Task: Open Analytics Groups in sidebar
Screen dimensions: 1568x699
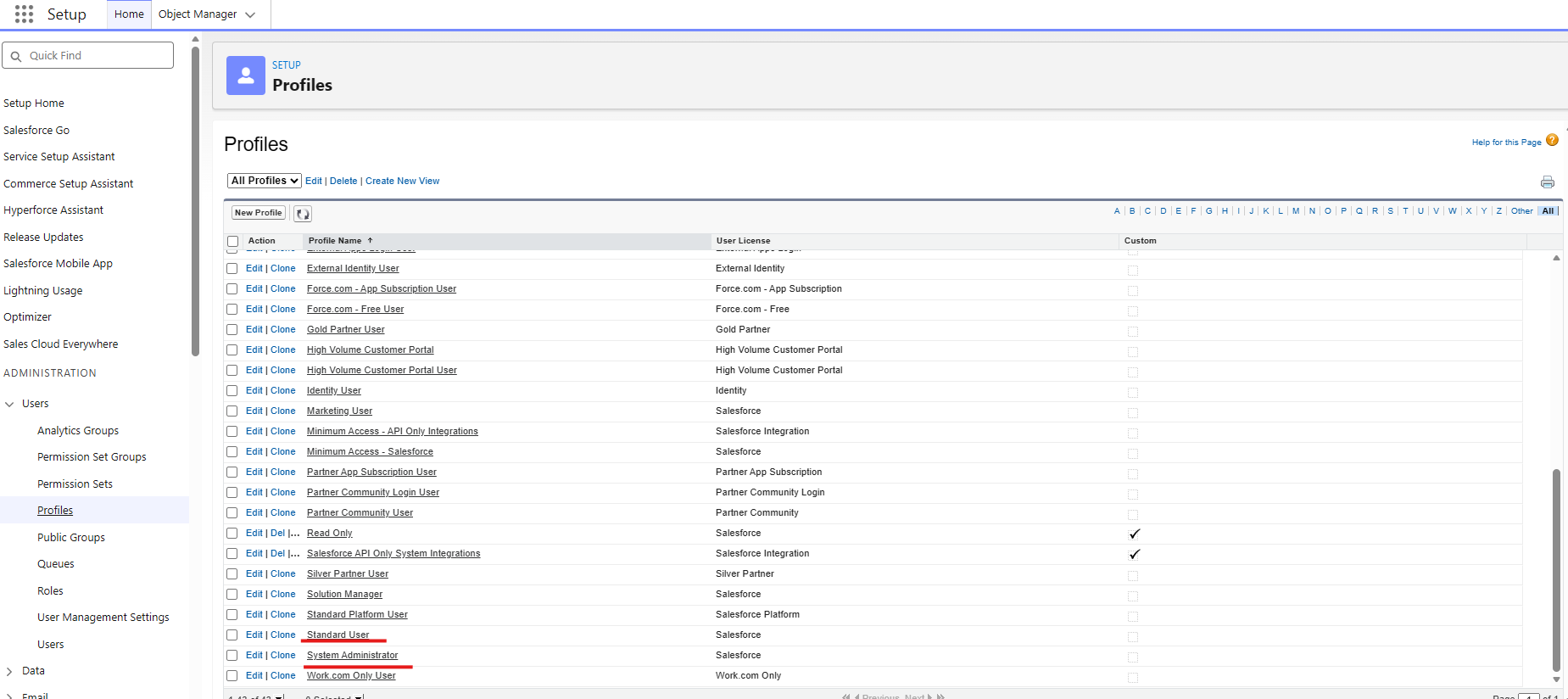Action: (78, 431)
